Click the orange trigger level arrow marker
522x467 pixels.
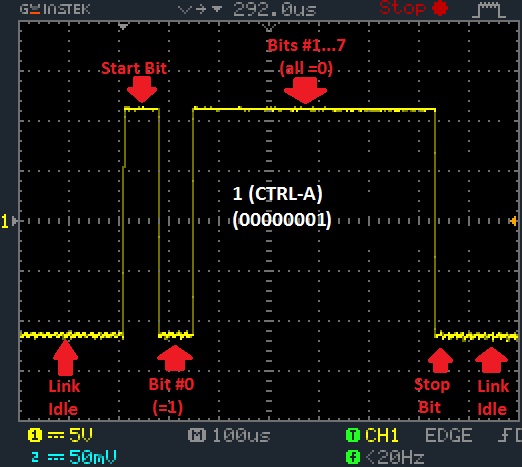(x=513, y=221)
